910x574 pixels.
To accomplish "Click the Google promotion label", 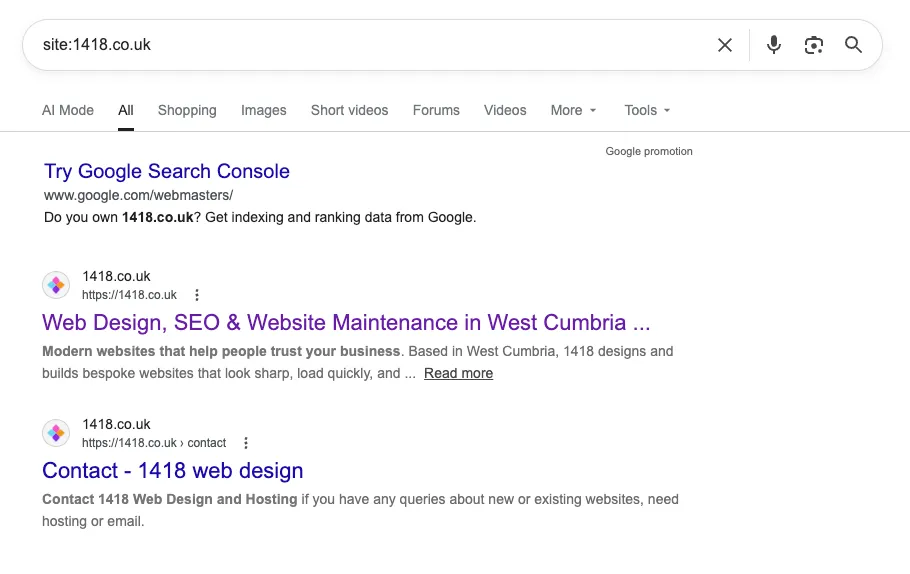I will 649,151.
